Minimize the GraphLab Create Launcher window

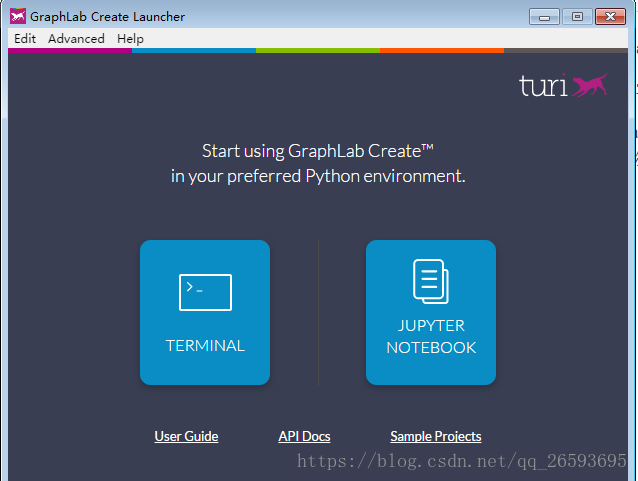[544, 17]
